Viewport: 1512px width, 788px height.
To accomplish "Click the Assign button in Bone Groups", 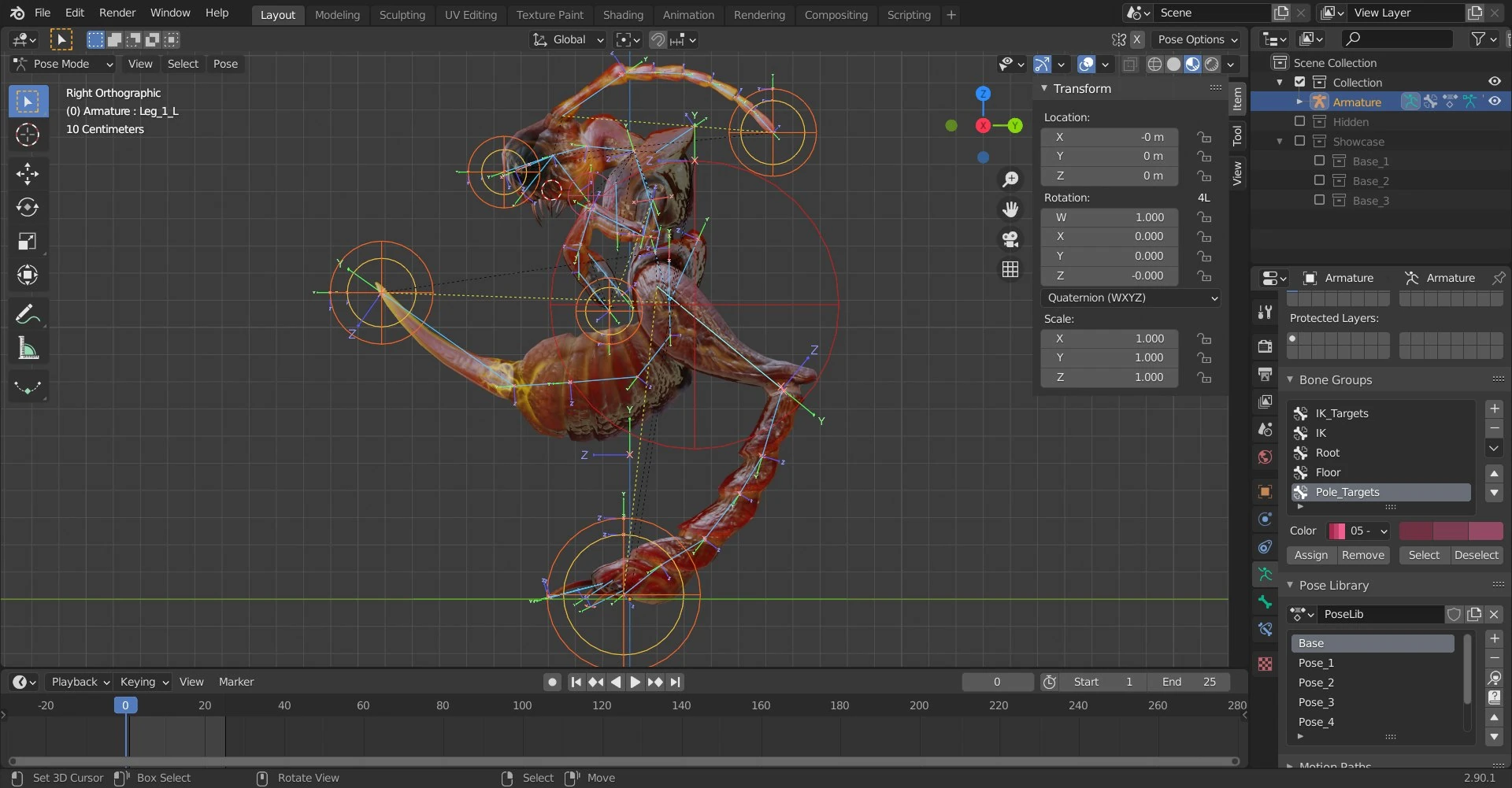I will click(x=1310, y=555).
